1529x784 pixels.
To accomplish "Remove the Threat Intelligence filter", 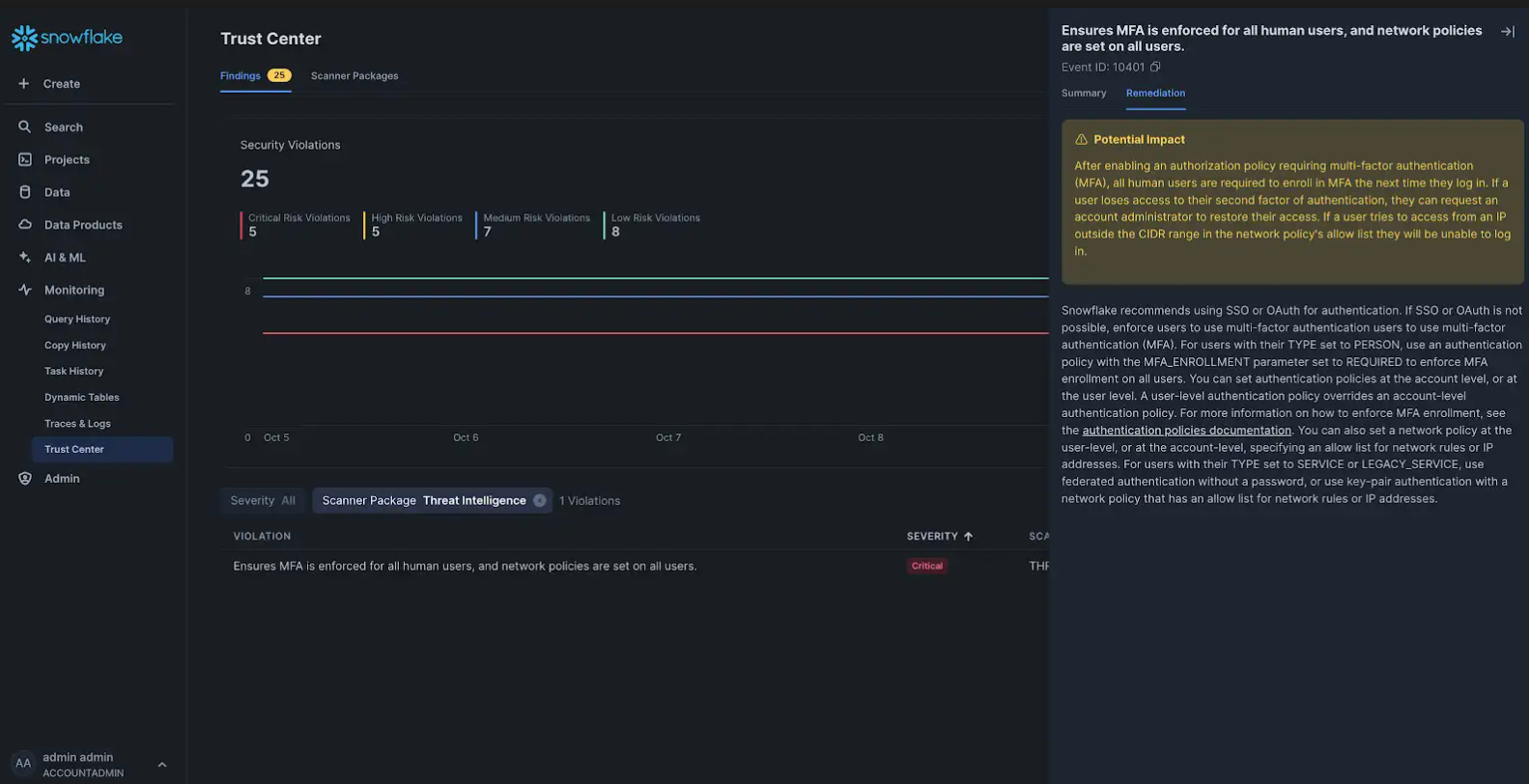I will (540, 500).
